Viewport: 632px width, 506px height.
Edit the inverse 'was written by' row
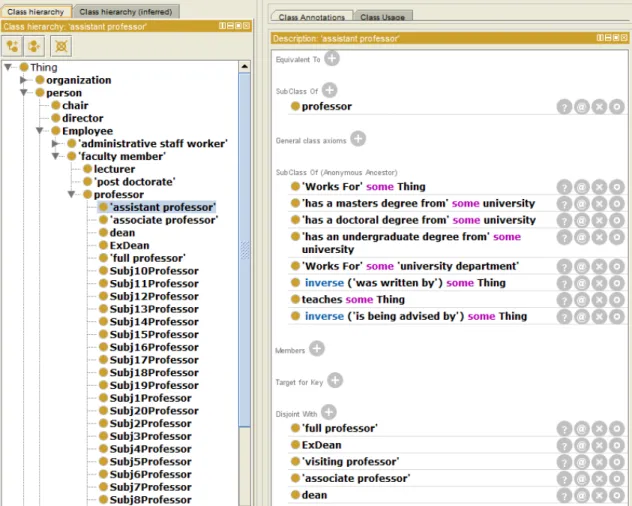(617, 283)
